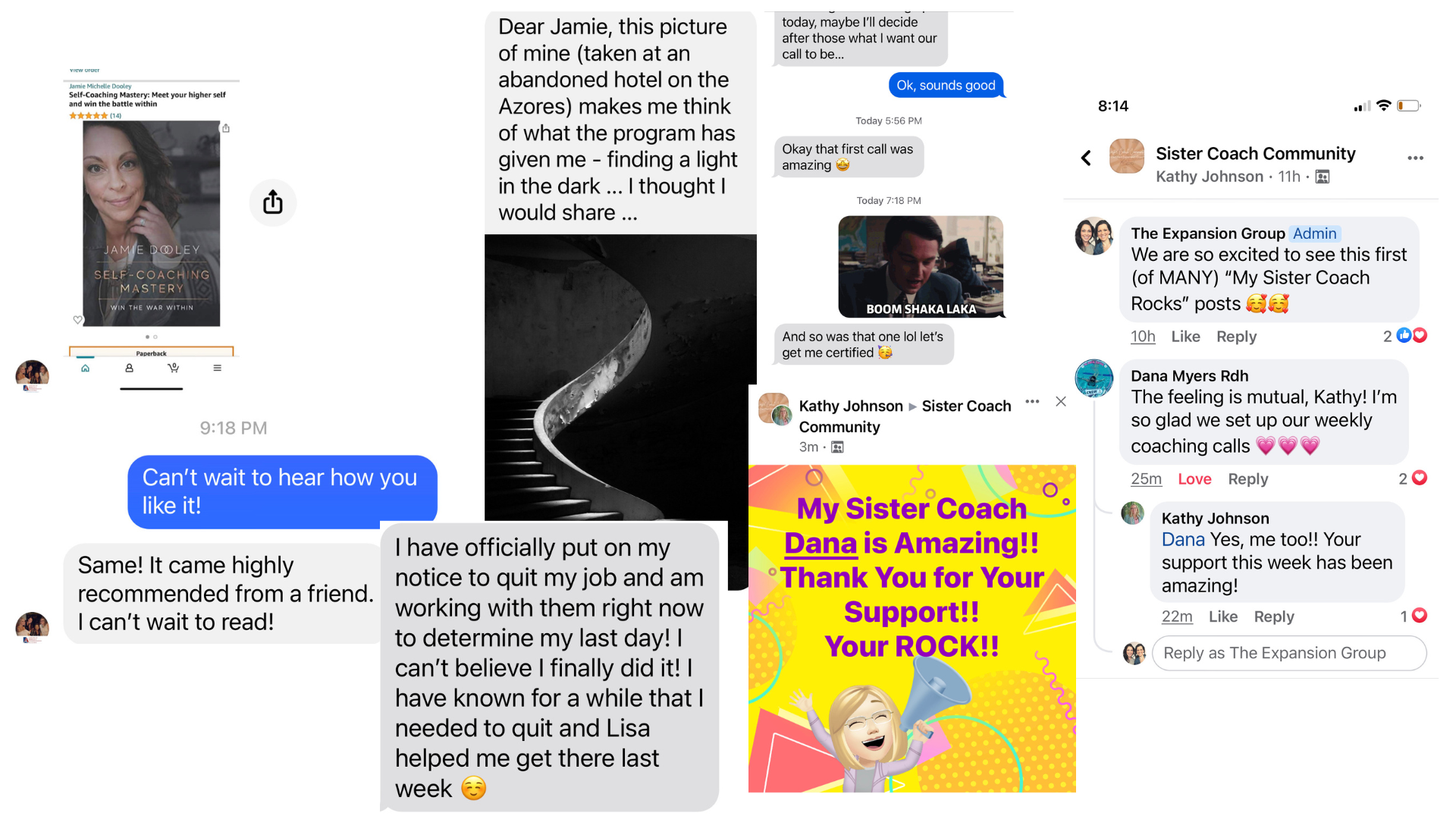
Task: Open the spiral staircase photo
Action: click(x=620, y=377)
